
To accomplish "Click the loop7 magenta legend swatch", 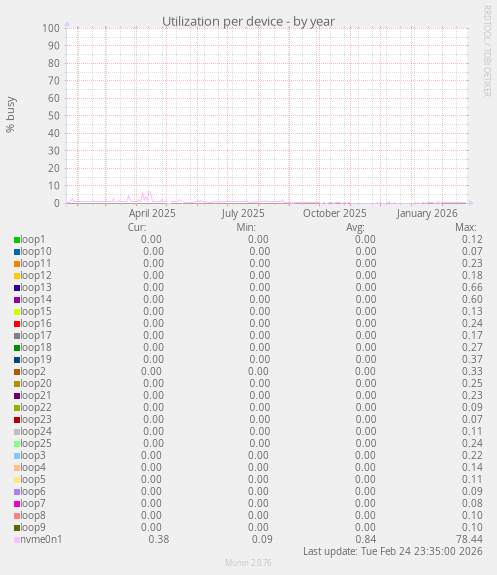I will [17, 504].
